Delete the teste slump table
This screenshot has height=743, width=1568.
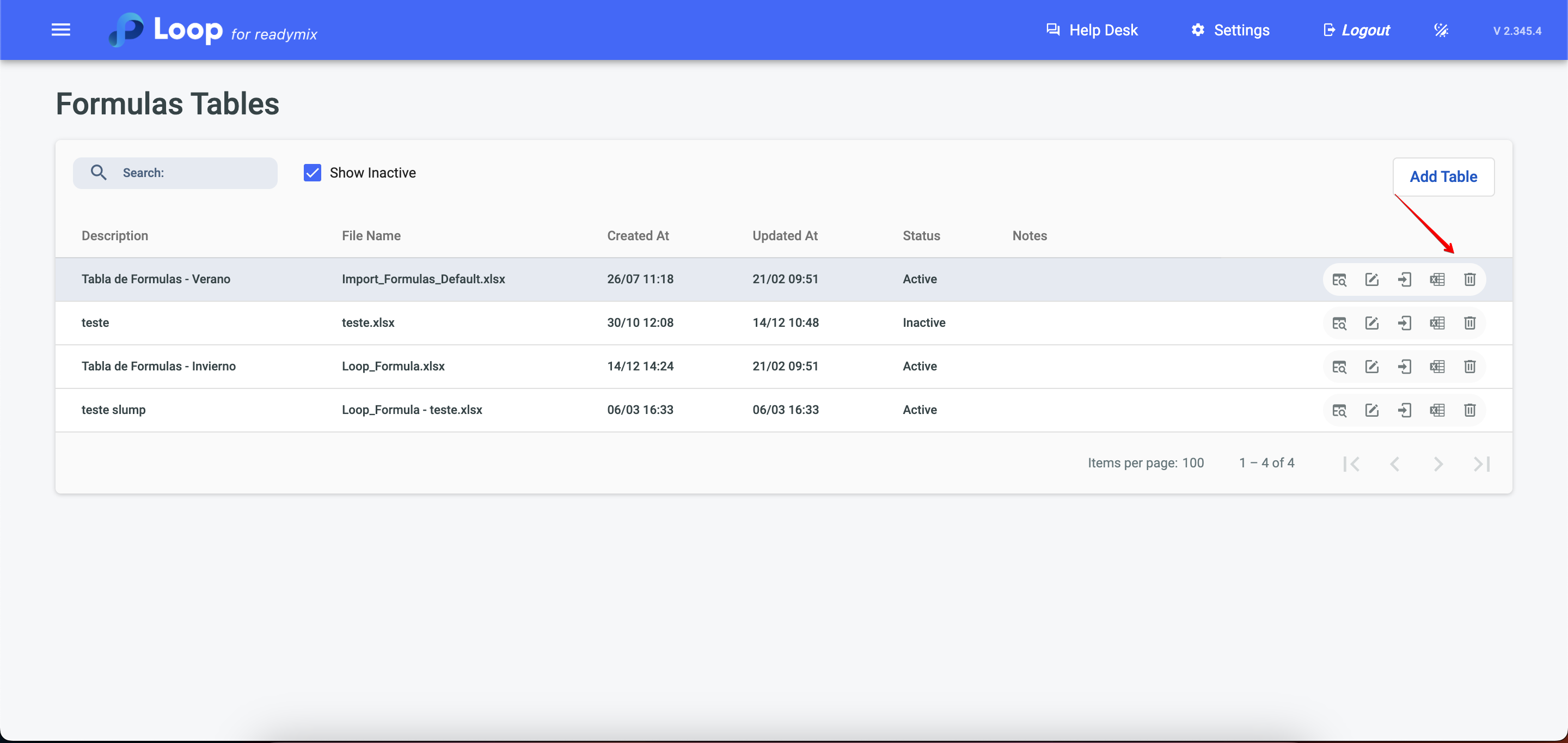(x=1469, y=411)
